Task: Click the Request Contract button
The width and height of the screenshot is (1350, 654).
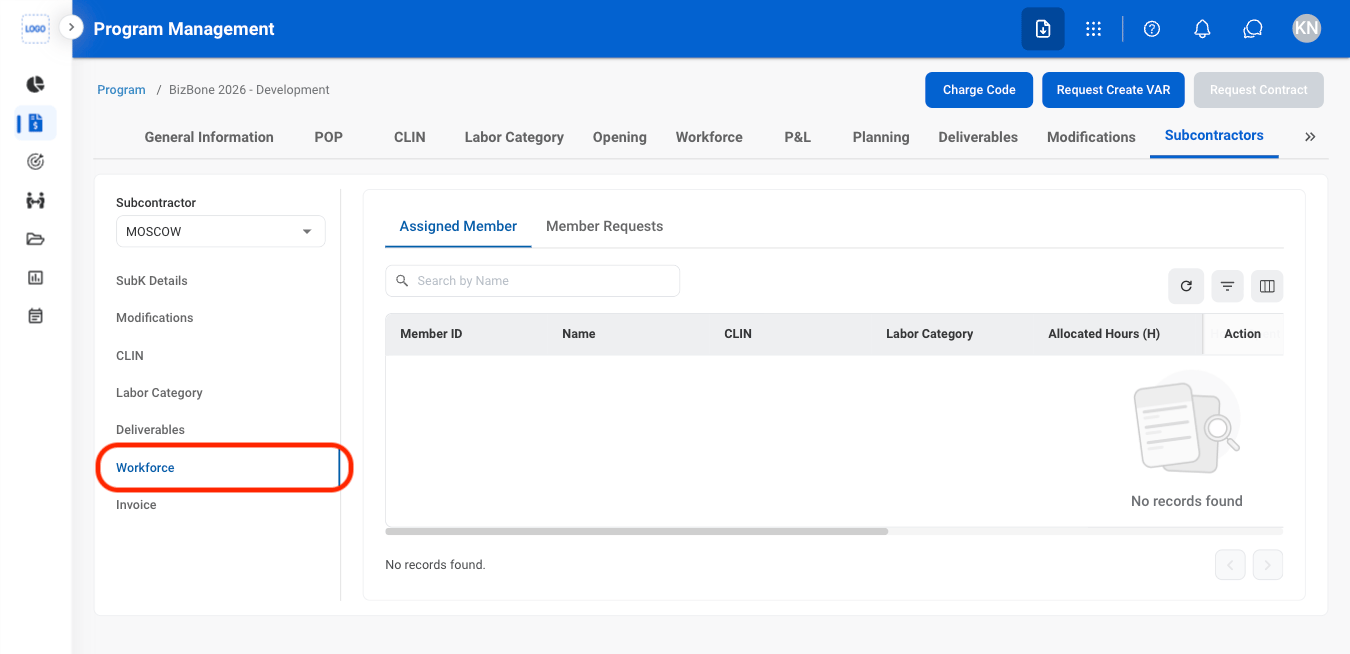Action: (1258, 90)
